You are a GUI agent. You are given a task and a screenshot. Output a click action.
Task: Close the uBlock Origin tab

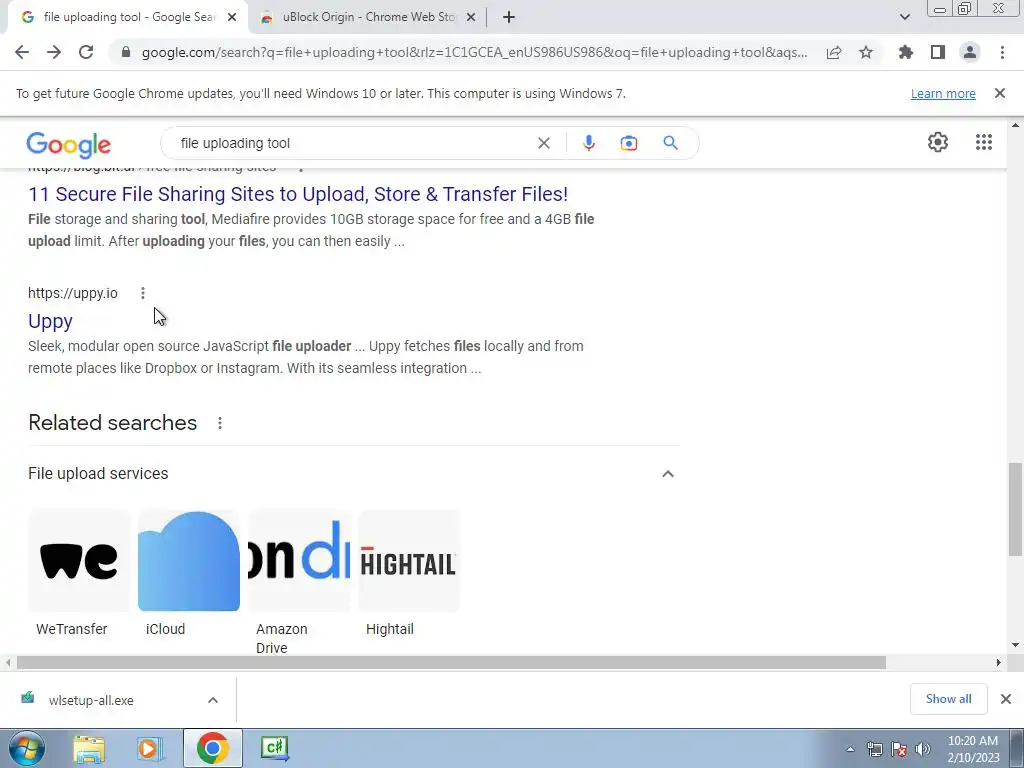point(470,18)
